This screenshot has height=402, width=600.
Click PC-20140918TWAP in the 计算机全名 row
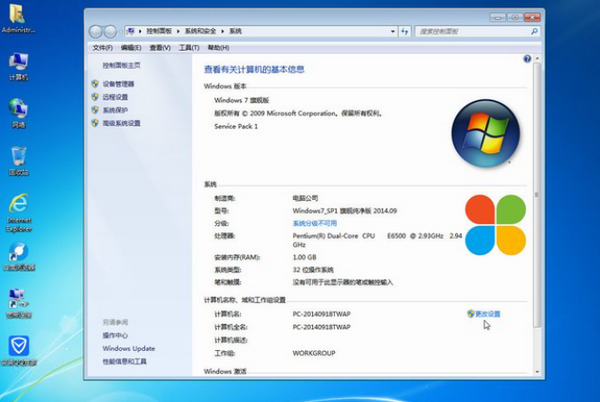[321, 327]
